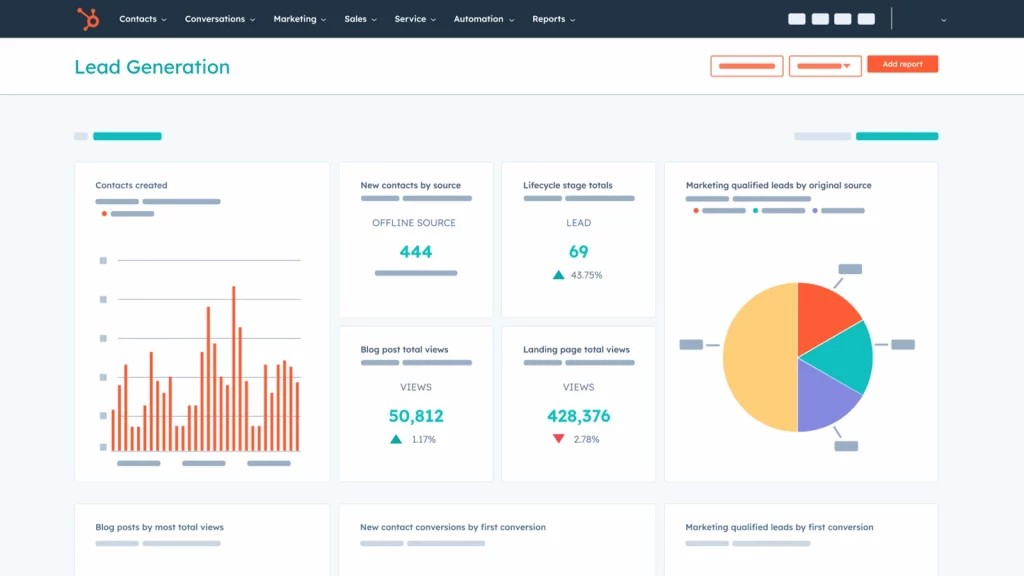Click the orange legend dot in Contacts created
The height and width of the screenshot is (576, 1024).
click(x=104, y=214)
